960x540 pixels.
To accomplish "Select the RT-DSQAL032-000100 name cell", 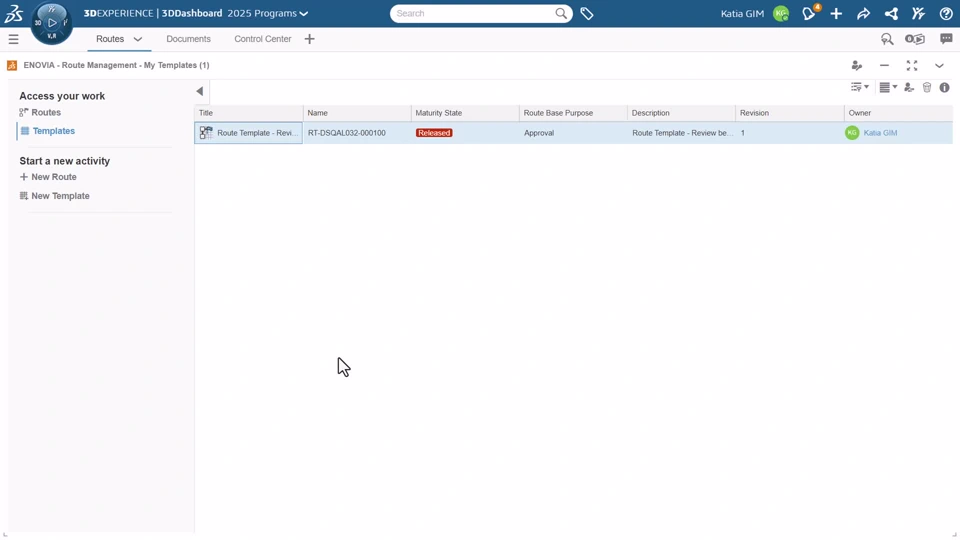I will coord(357,133).
